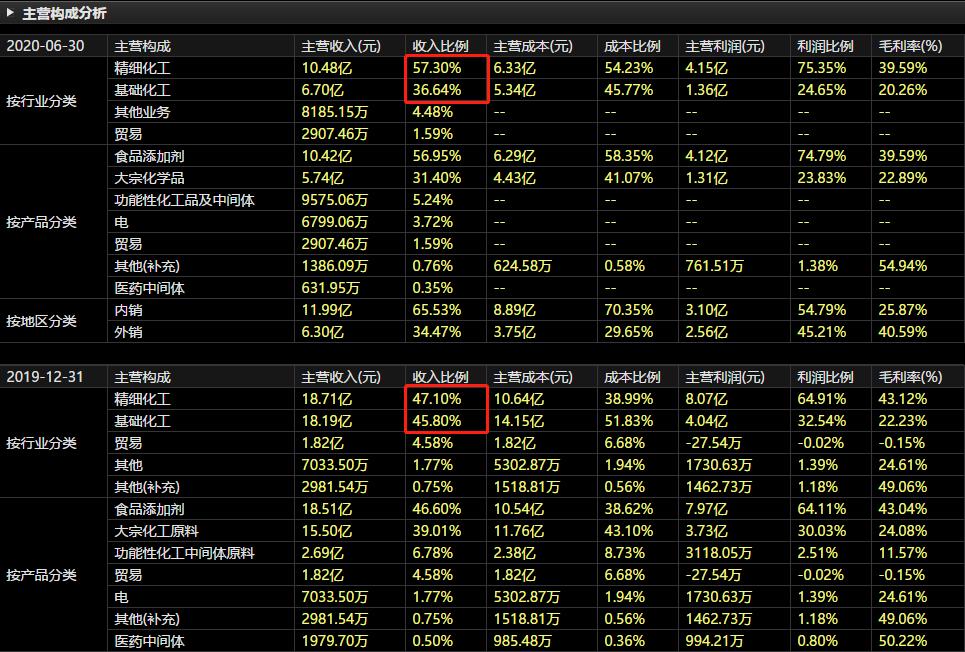
Task: Select the 内销 region row
Action: [535, 310]
